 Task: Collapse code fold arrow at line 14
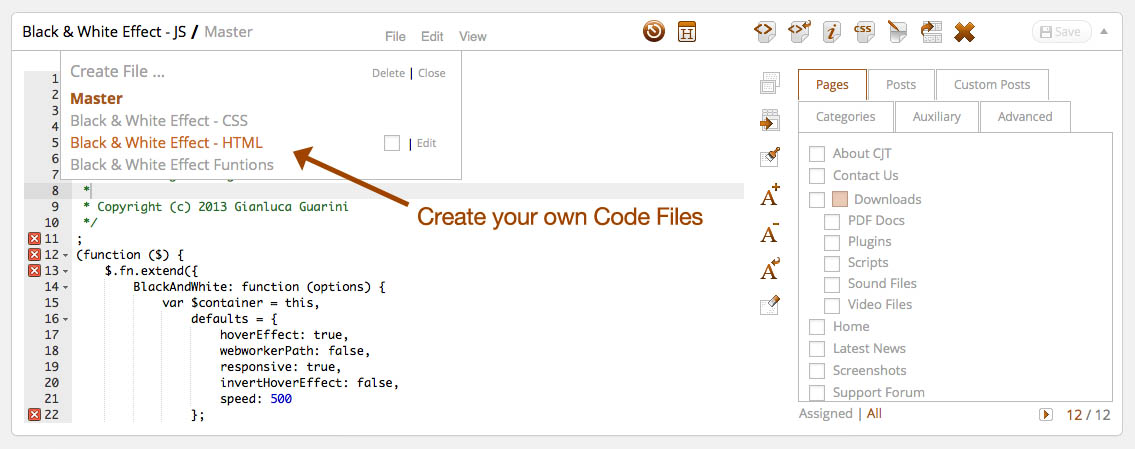tap(65, 287)
